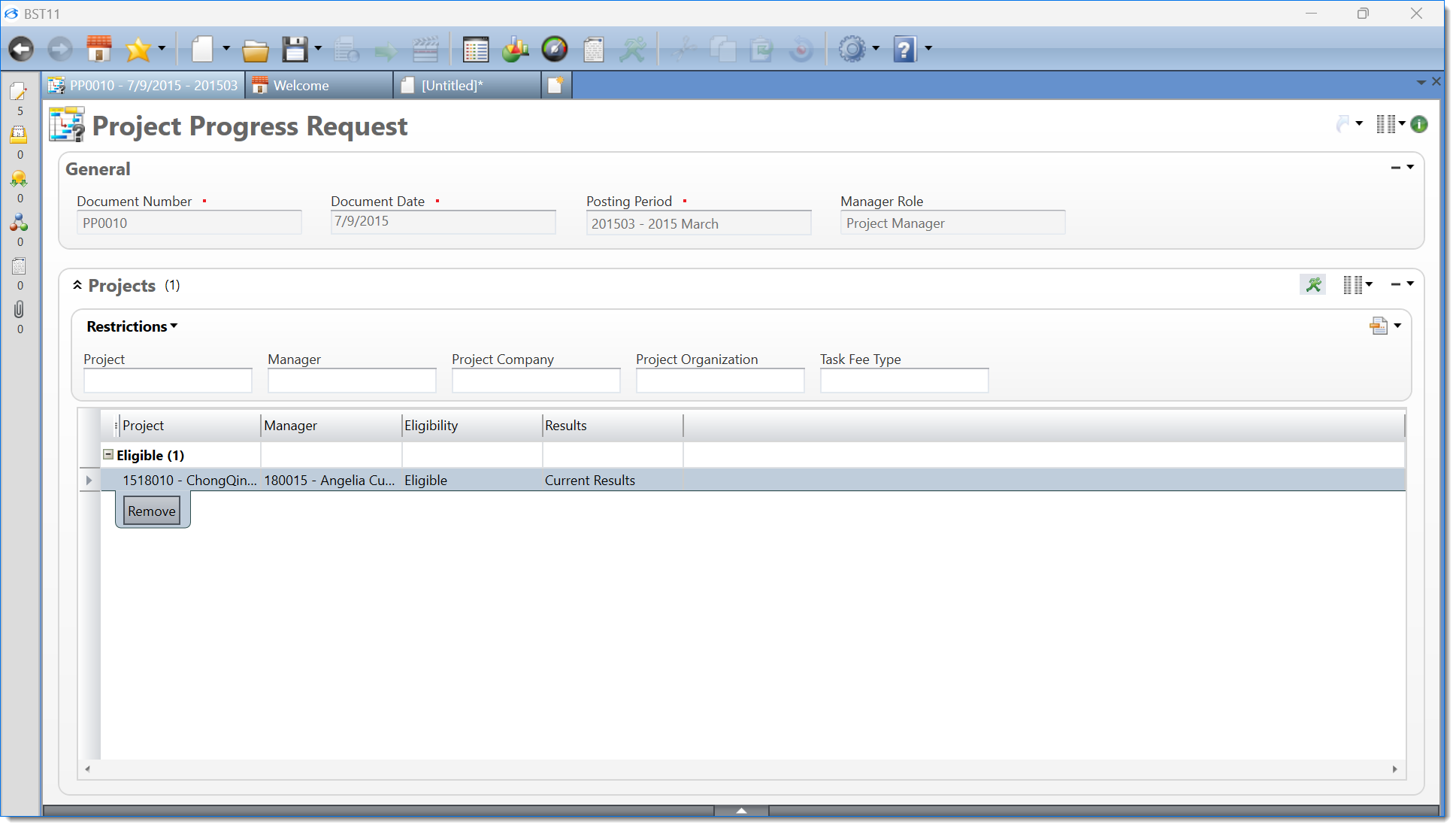Open the new document dropdown arrow

point(226,49)
